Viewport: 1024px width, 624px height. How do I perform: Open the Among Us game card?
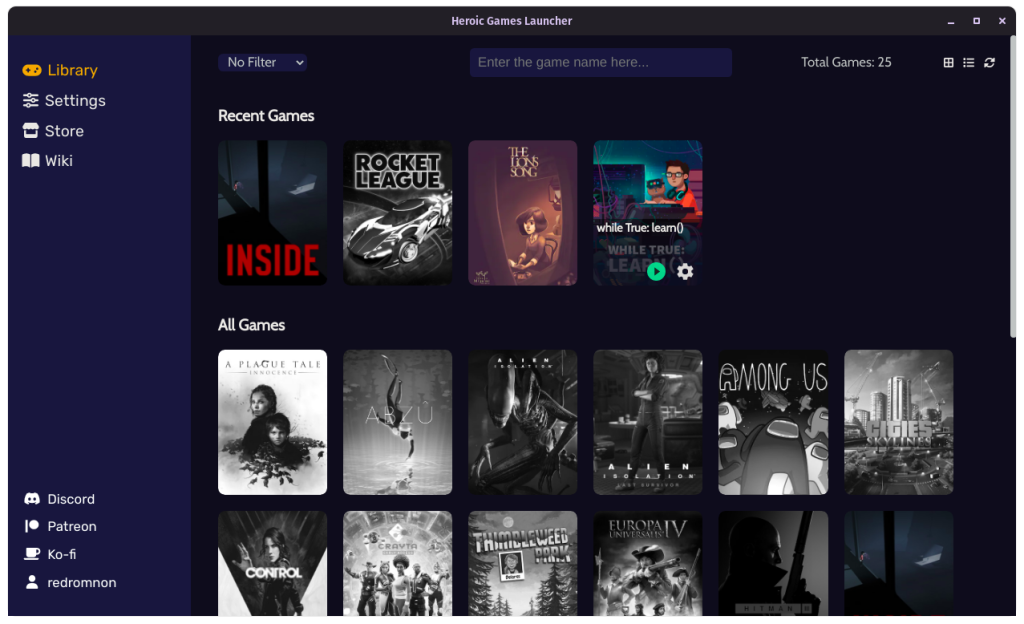pyautogui.click(x=772, y=422)
